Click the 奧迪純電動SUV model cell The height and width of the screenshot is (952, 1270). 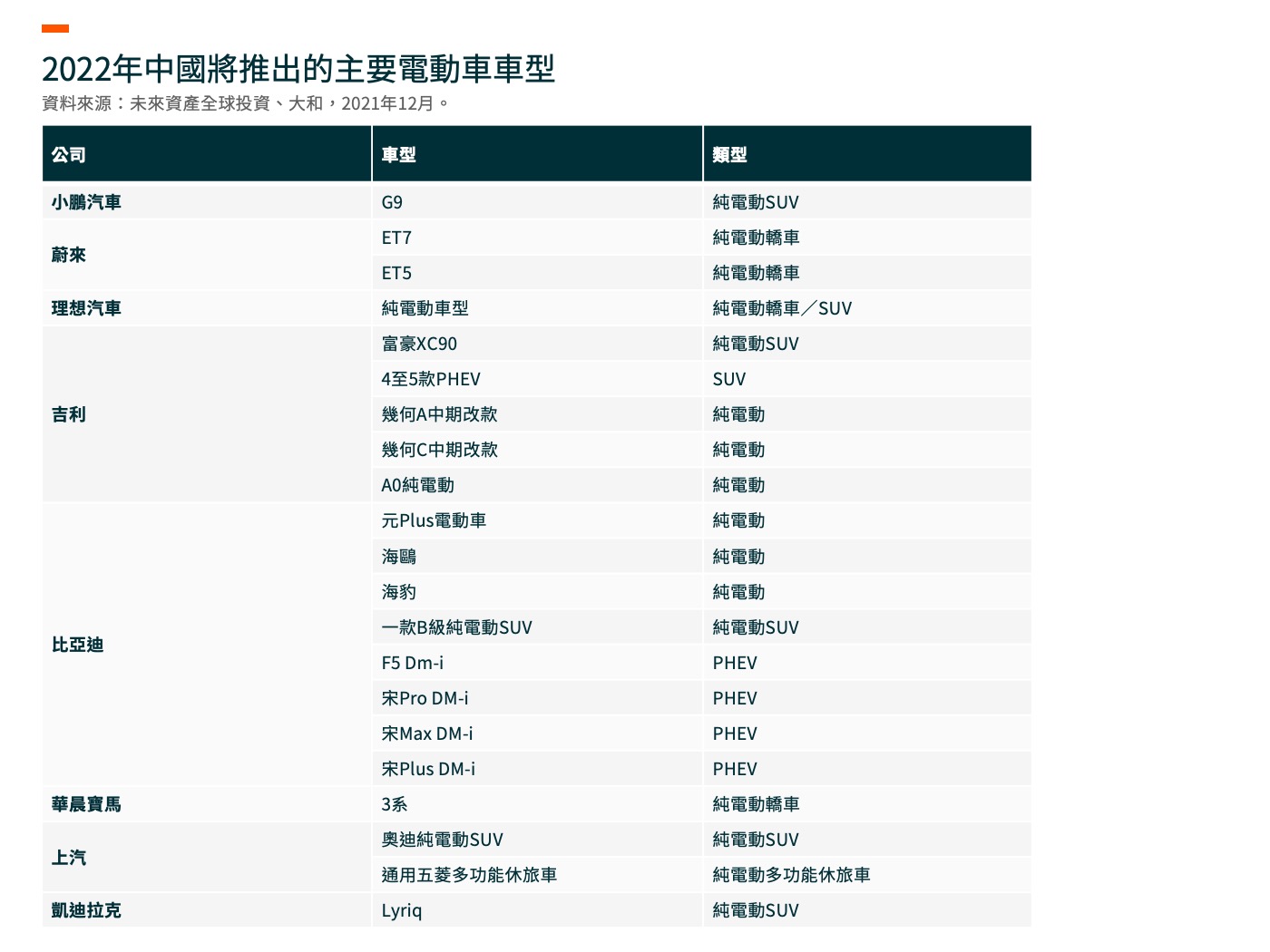[x=537, y=840]
